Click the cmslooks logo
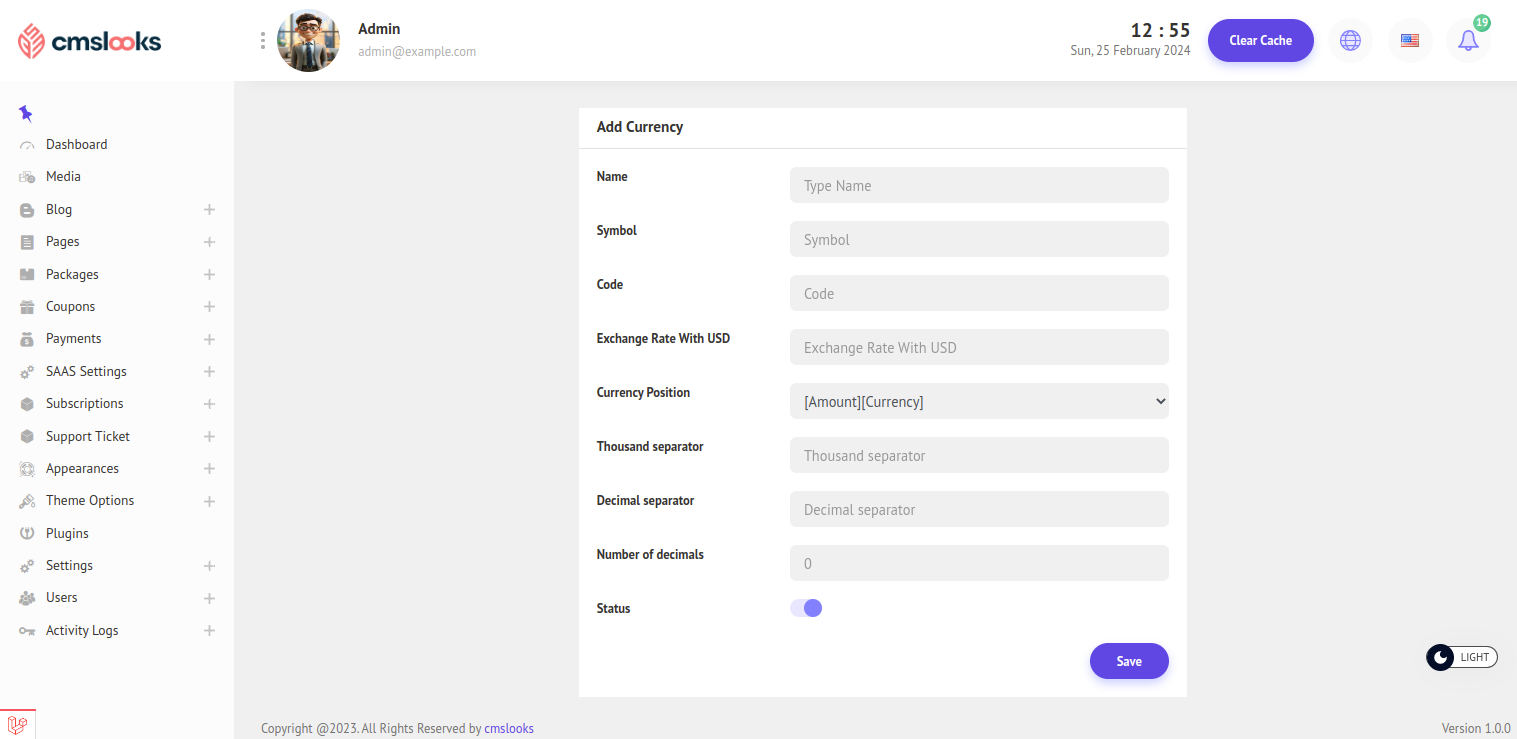This screenshot has height=739, width=1517. [x=90, y=41]
